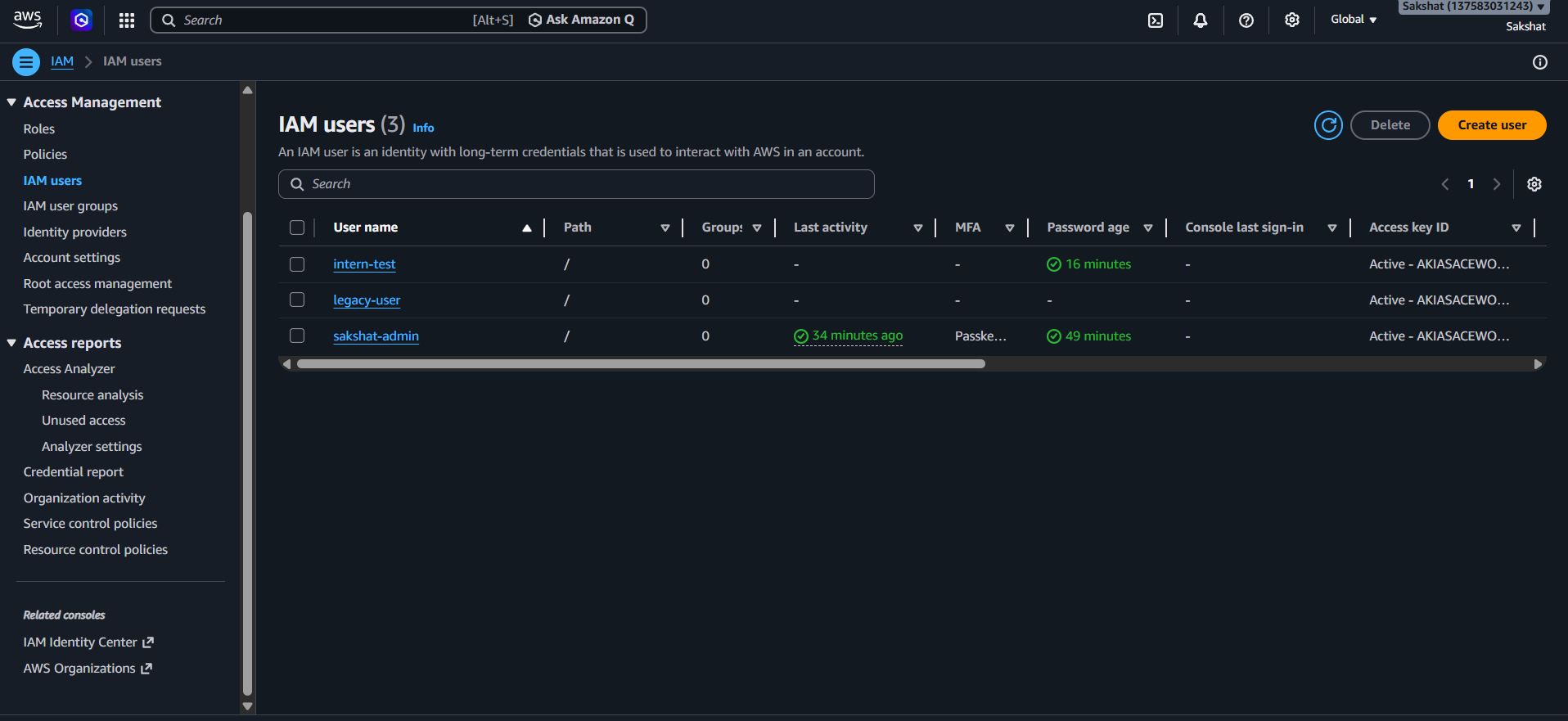
Task: Open the notifications bell
Action: [x=1201, y=20]
